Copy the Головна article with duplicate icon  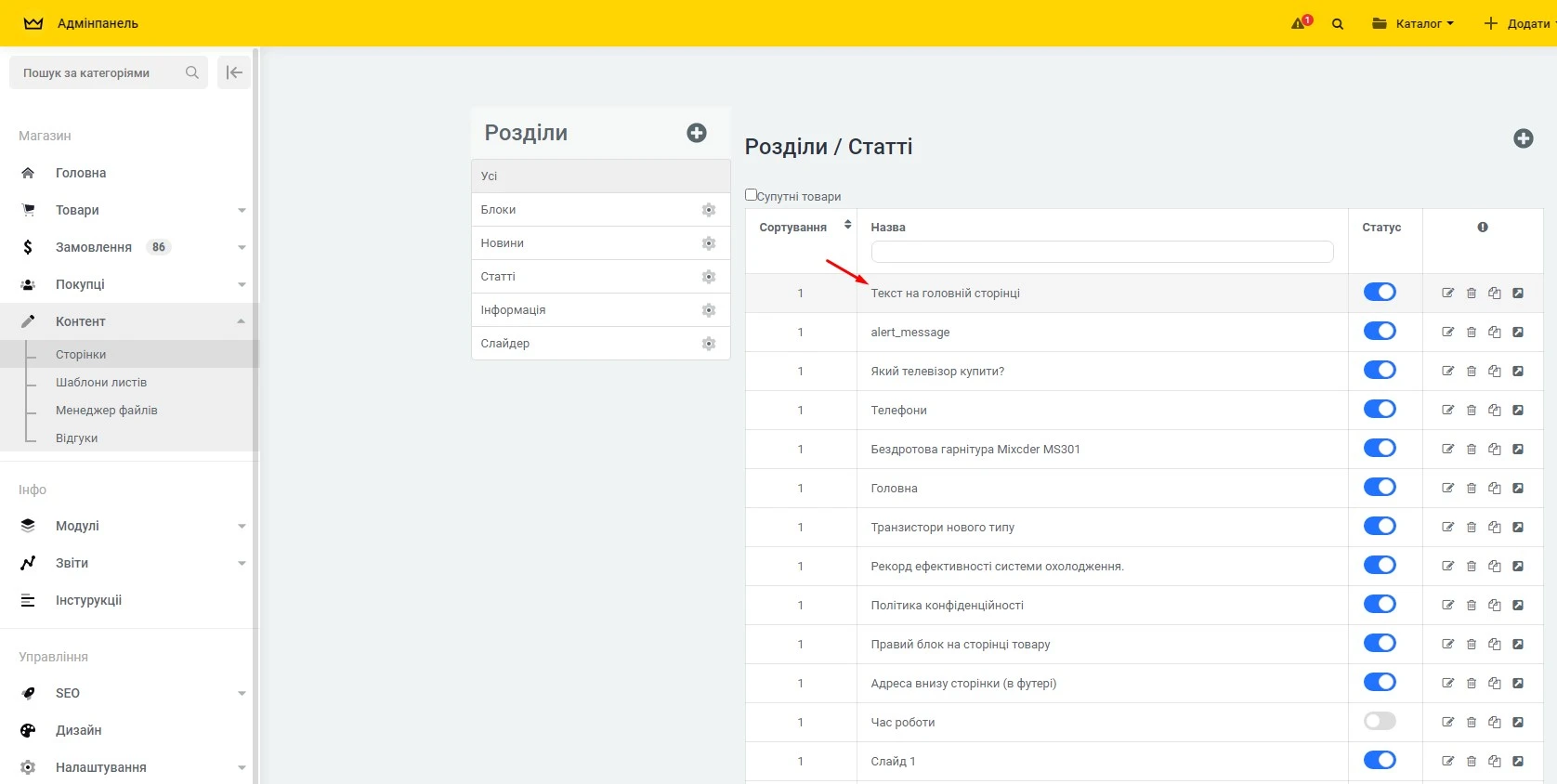(1494, 488)
